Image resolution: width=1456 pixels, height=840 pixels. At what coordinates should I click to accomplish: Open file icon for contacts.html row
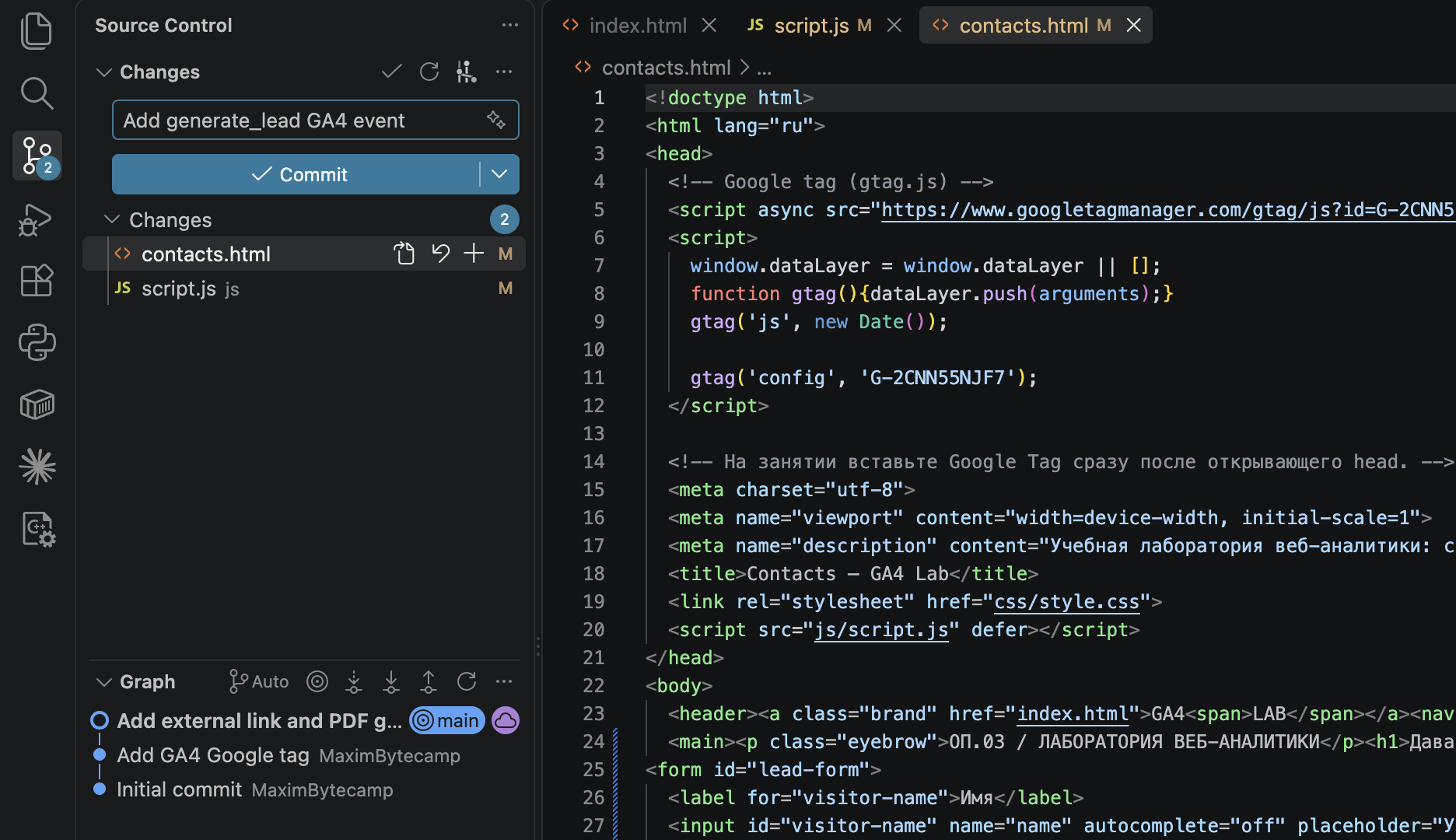tap(404, 254)
